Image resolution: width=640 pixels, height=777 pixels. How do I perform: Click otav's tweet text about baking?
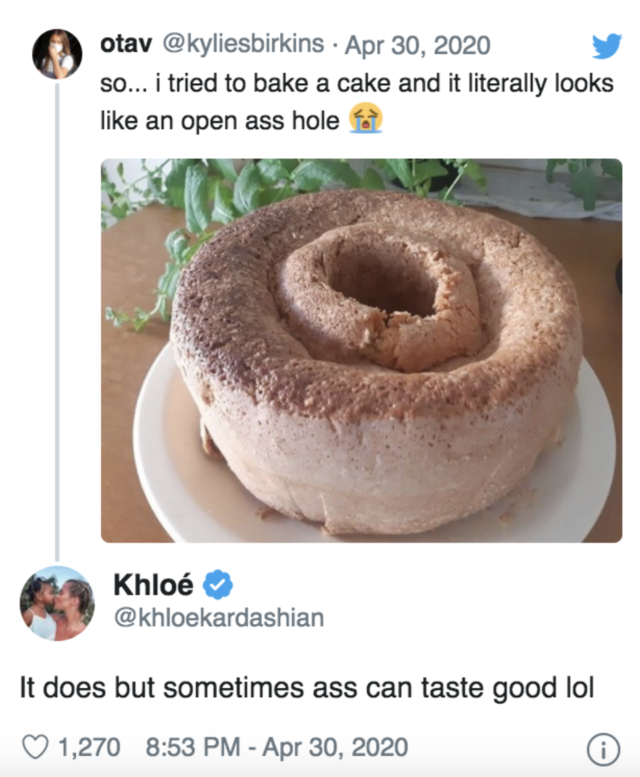point(357,102)
